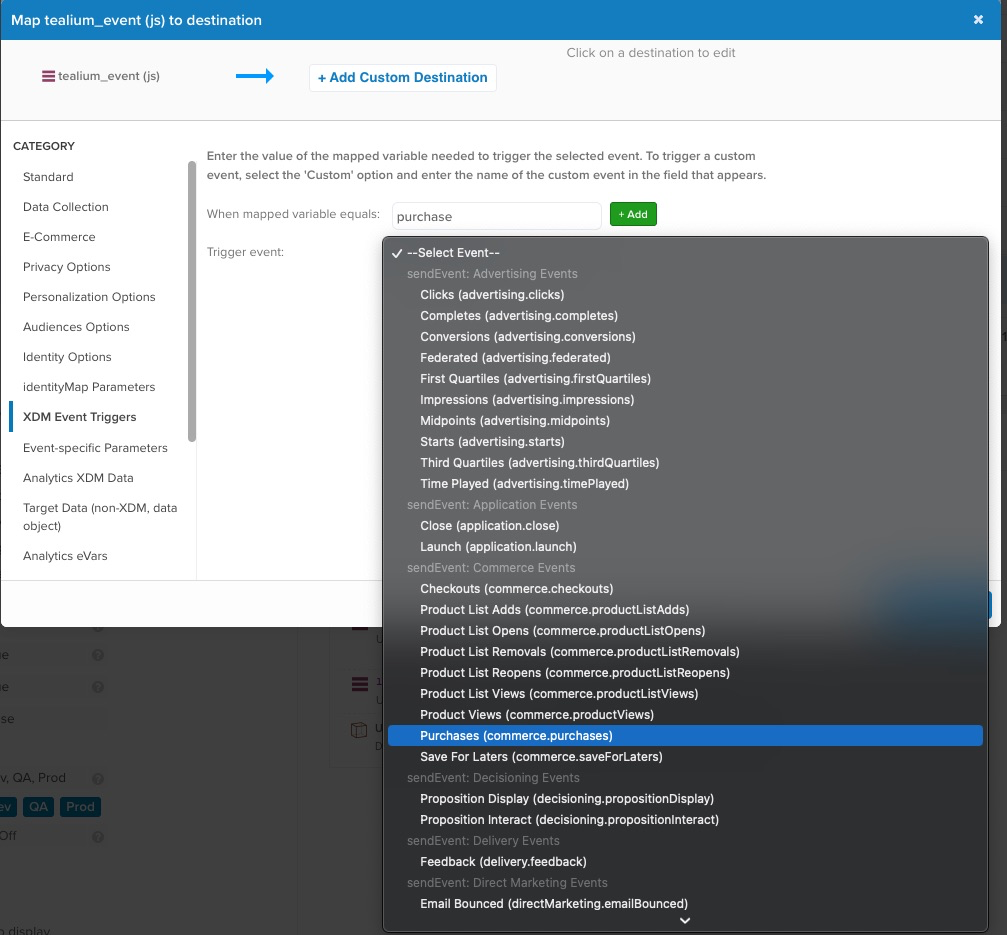The height and width of the screenshot is (935, 1007).
Task: Close the mapping dialog with X icon
Action: click(x=978, y=20)
